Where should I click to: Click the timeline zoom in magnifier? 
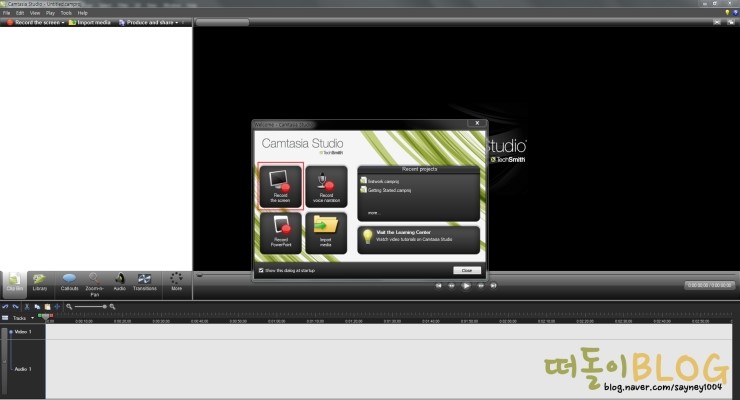(112, 307)
